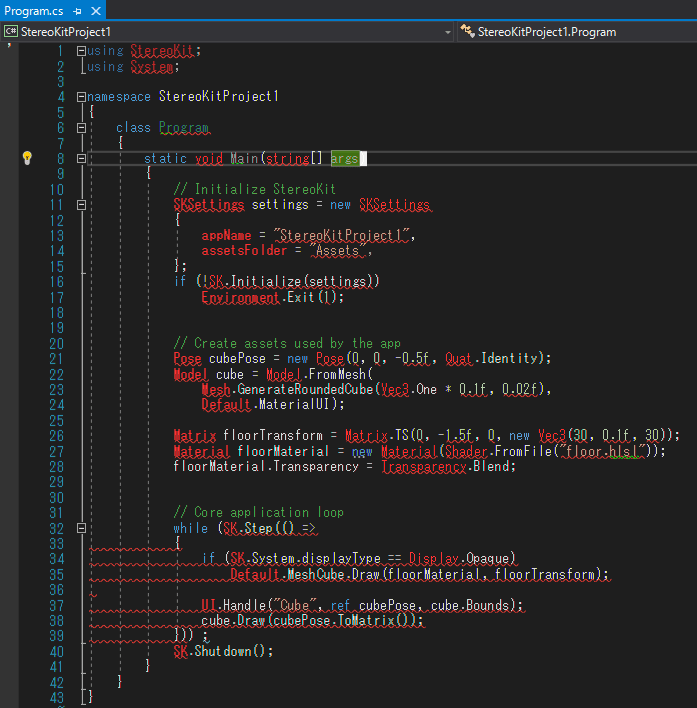Collapse the Main method block
The image size is (697, 708).
pyautogui.click(x=81, y=159)
